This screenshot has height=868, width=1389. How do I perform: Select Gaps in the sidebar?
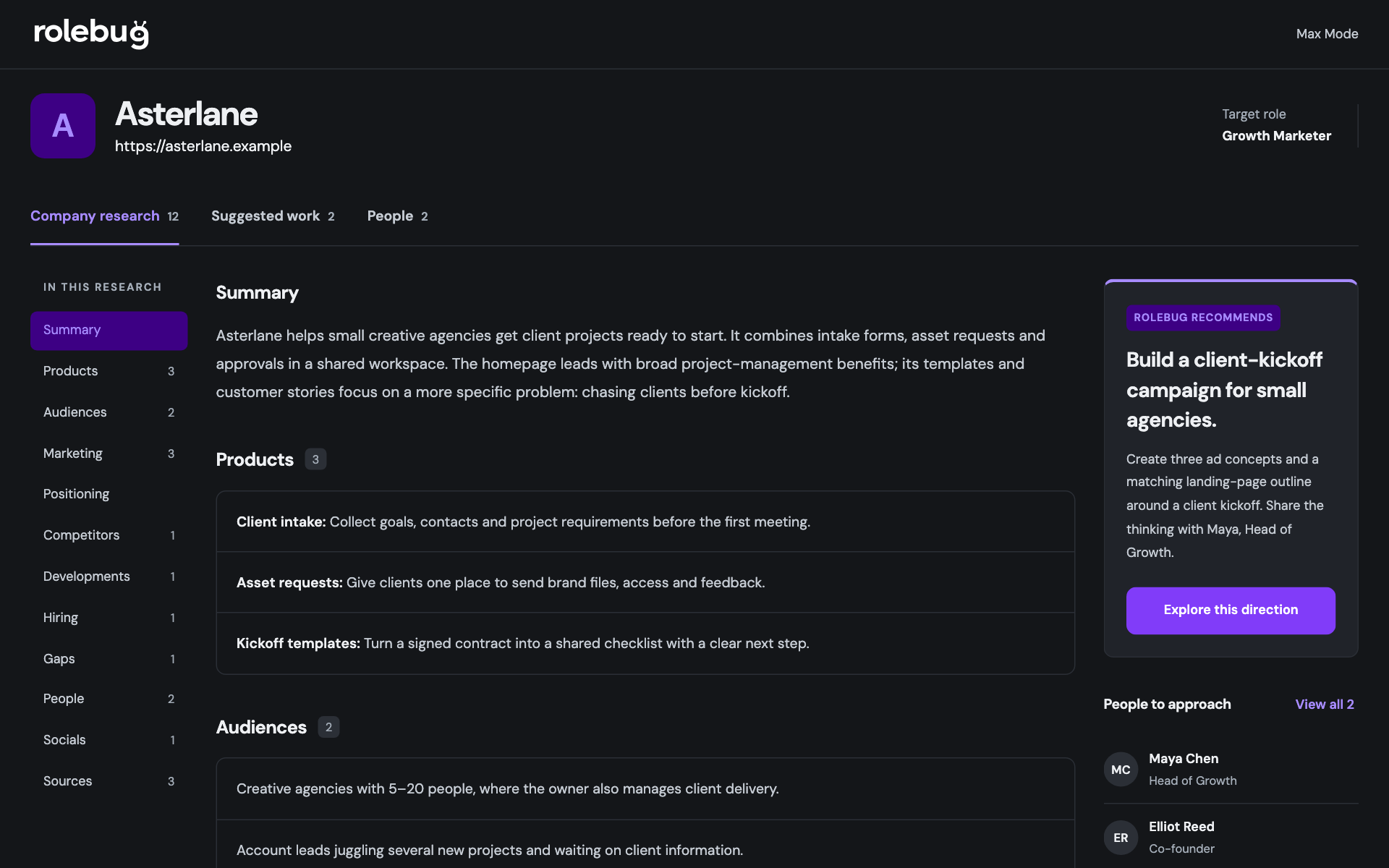[x=109, y=659]
